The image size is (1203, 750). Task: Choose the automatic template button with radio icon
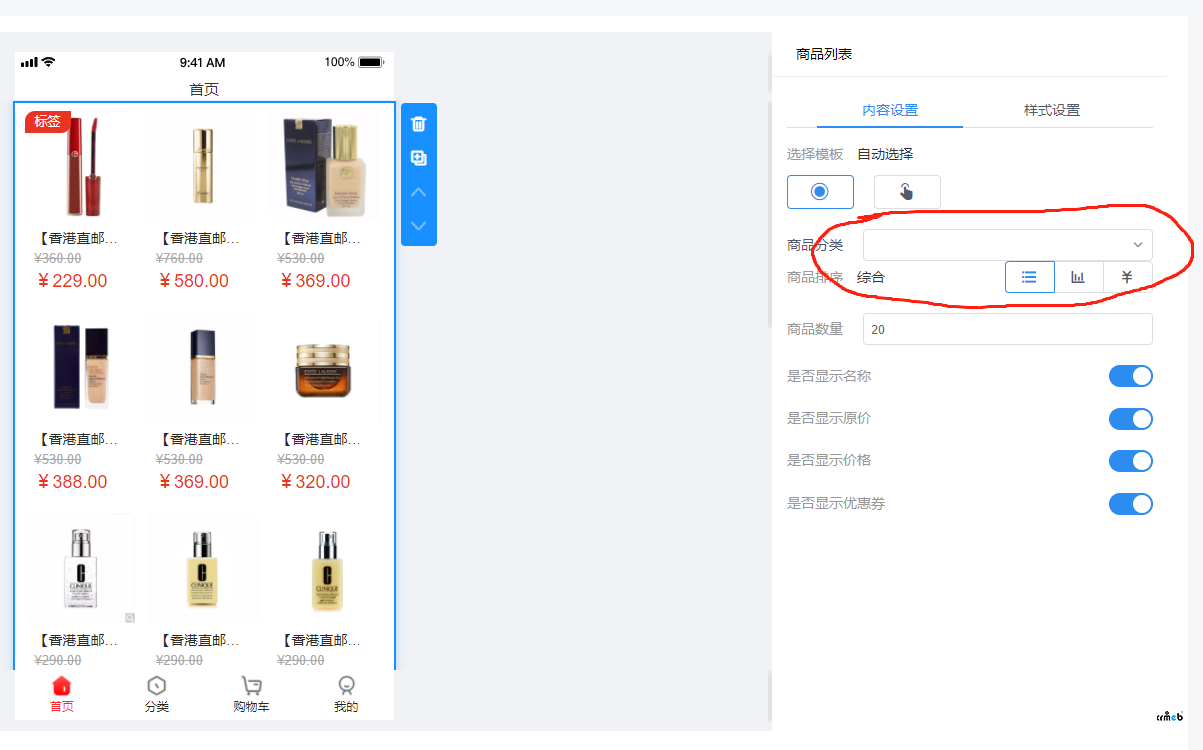pyautogui.click(x=820, y=192)
